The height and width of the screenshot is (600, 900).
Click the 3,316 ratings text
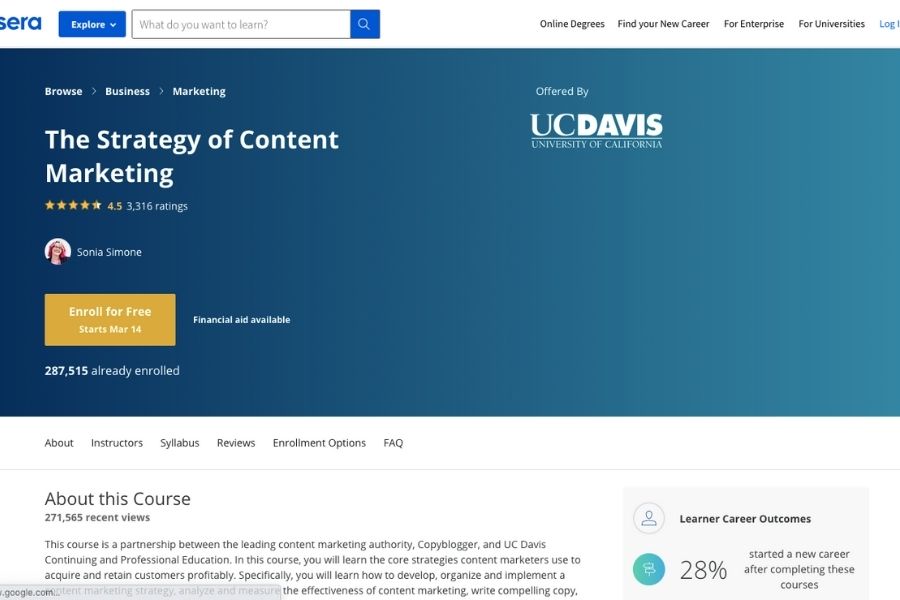tap(157, 206)
